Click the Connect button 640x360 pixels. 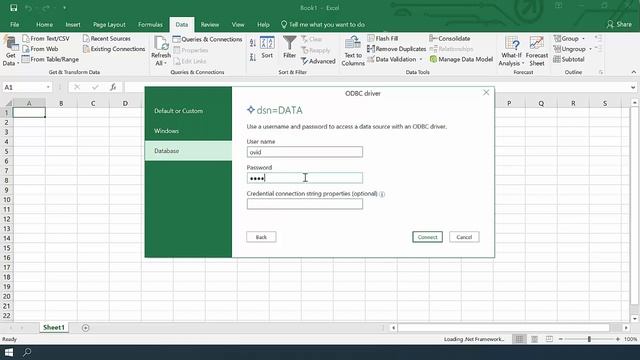tap(427, 237)
